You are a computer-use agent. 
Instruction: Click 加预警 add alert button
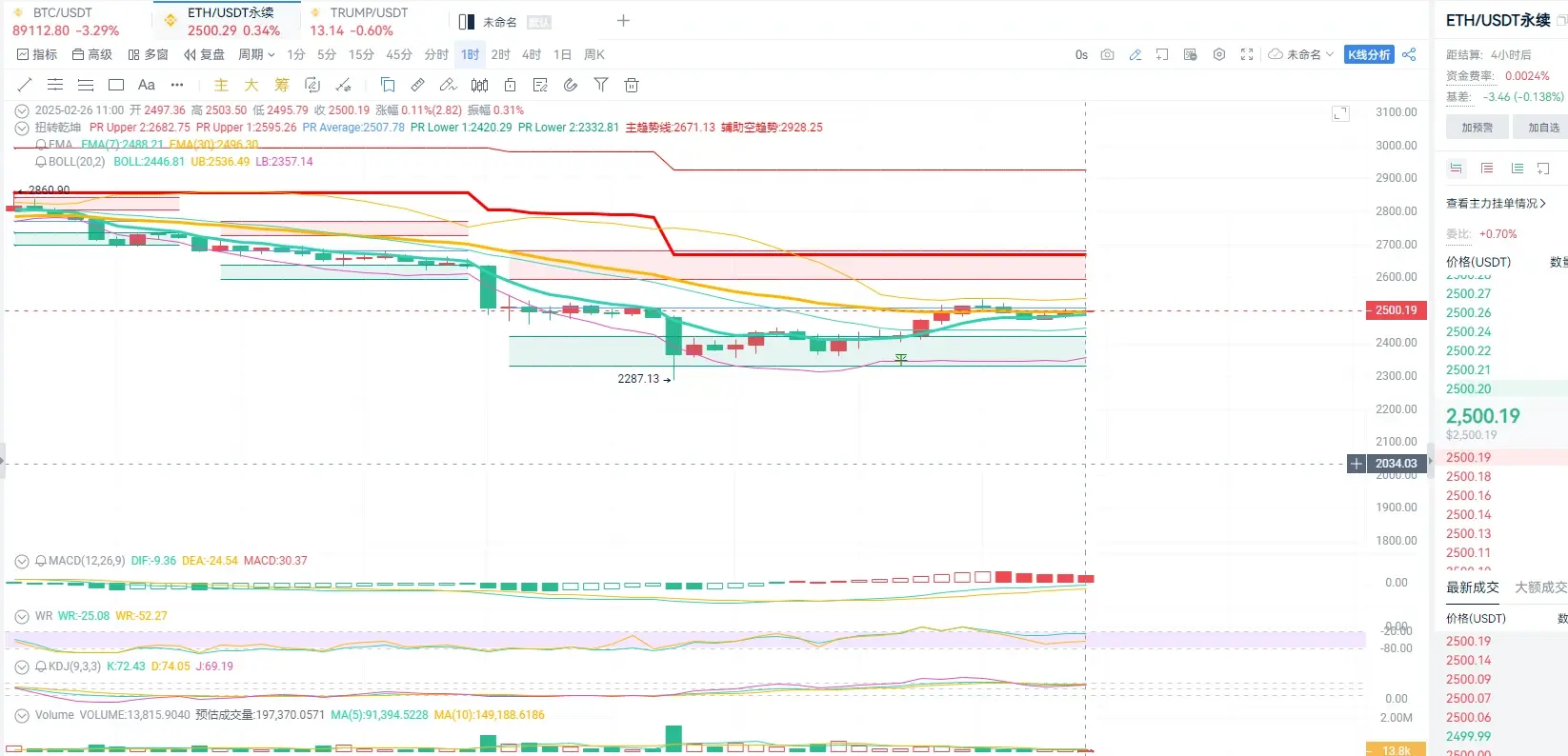point(1477,127)
